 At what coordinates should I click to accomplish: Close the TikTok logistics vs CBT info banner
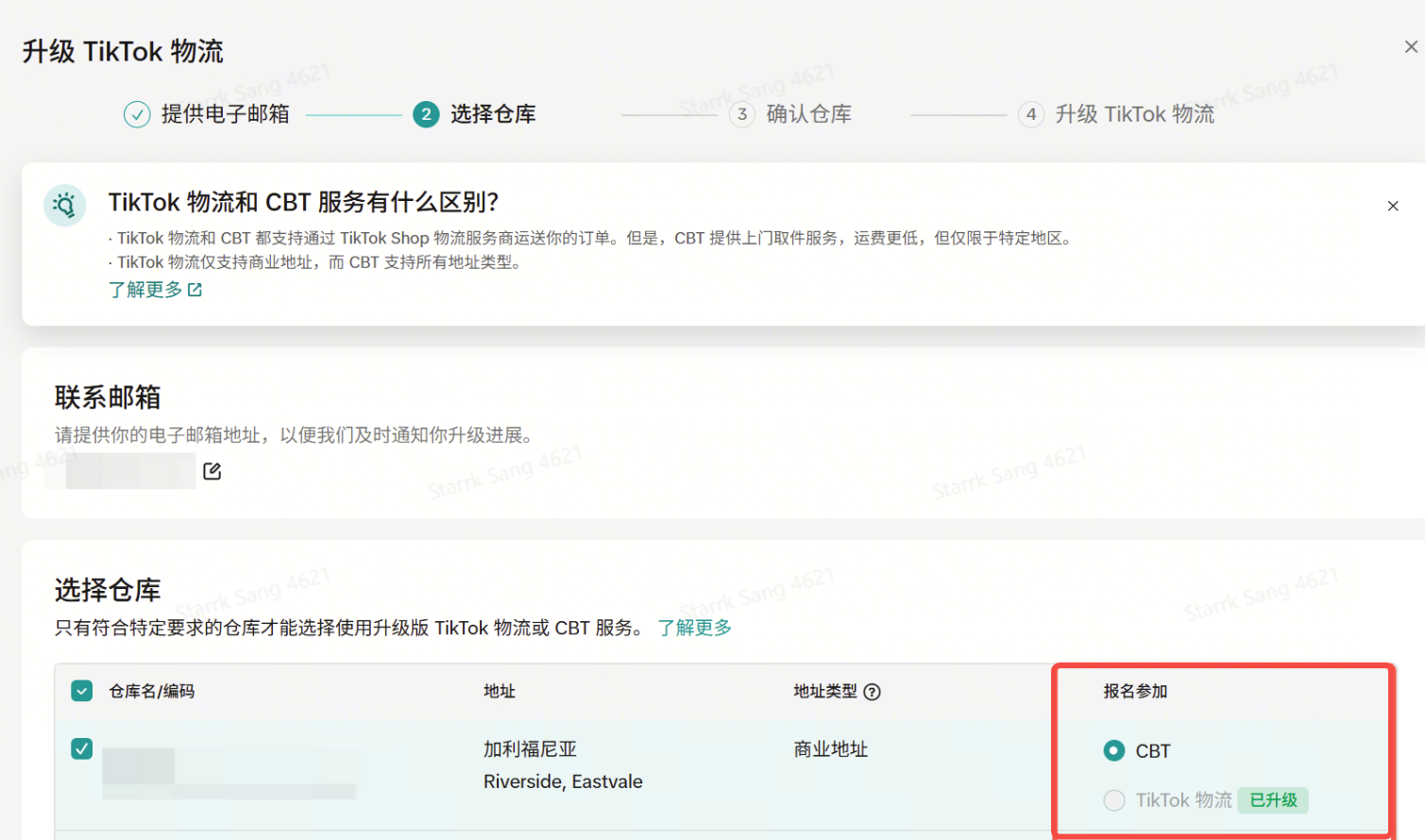(1392, 206)
